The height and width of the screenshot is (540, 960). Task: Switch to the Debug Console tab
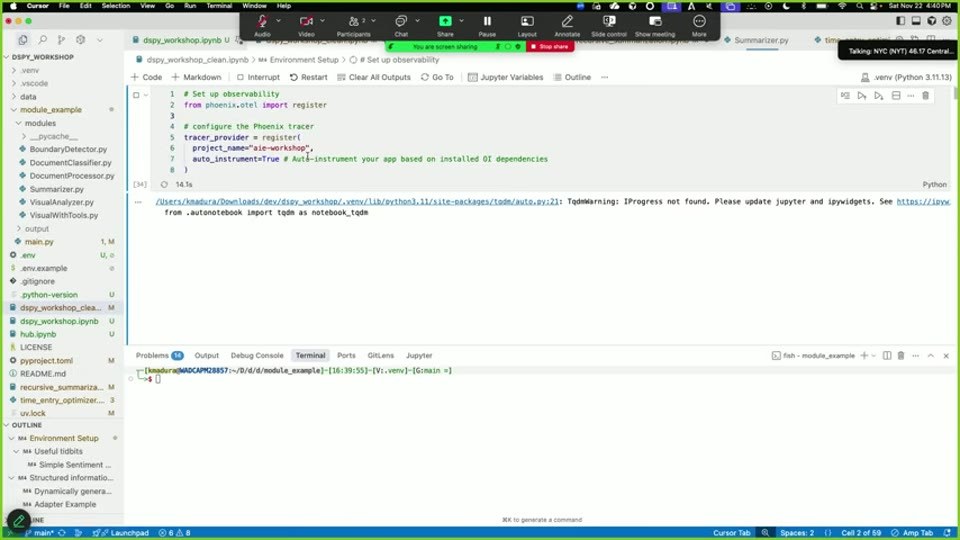tap(257, 355)
